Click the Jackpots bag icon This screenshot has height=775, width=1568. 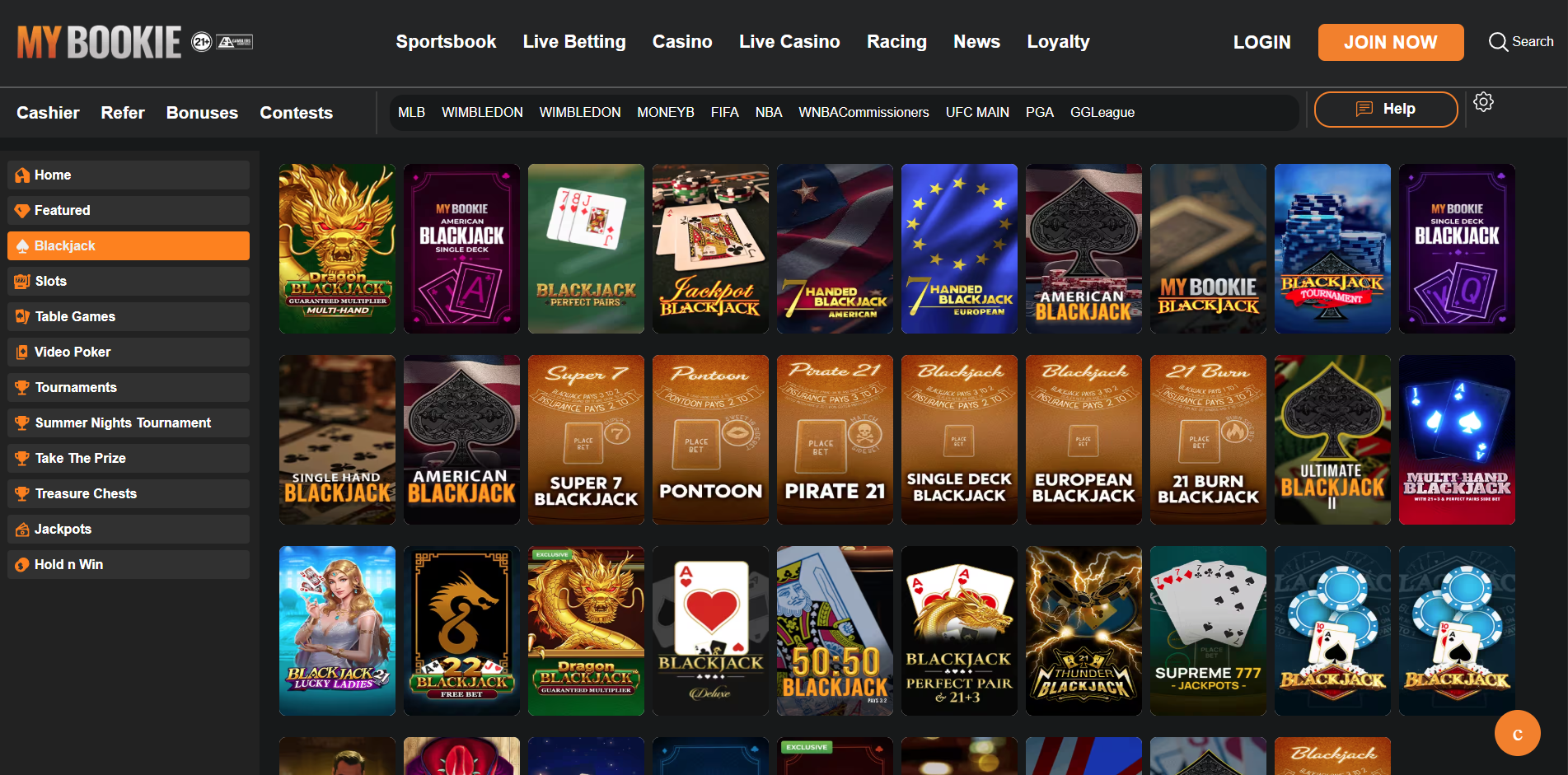(22, 530)
